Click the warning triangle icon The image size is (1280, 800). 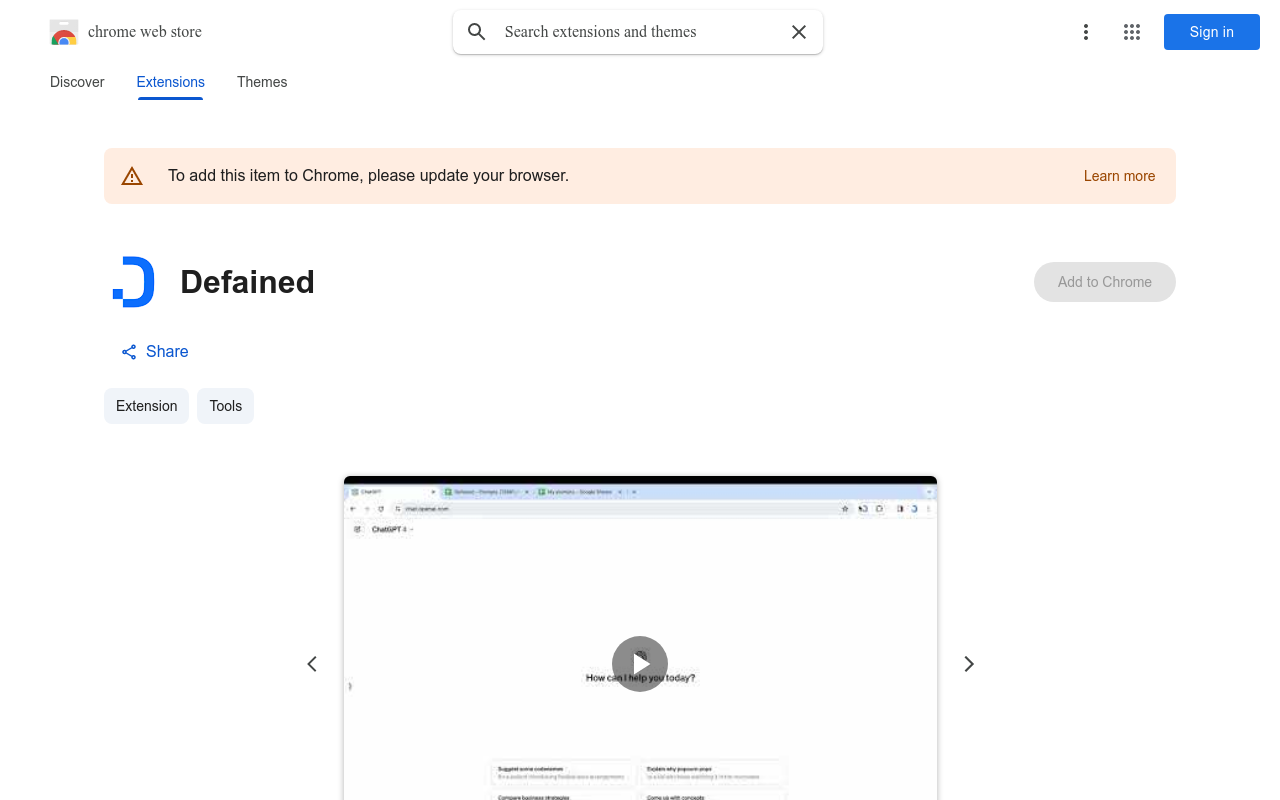(x=132, y=176)
